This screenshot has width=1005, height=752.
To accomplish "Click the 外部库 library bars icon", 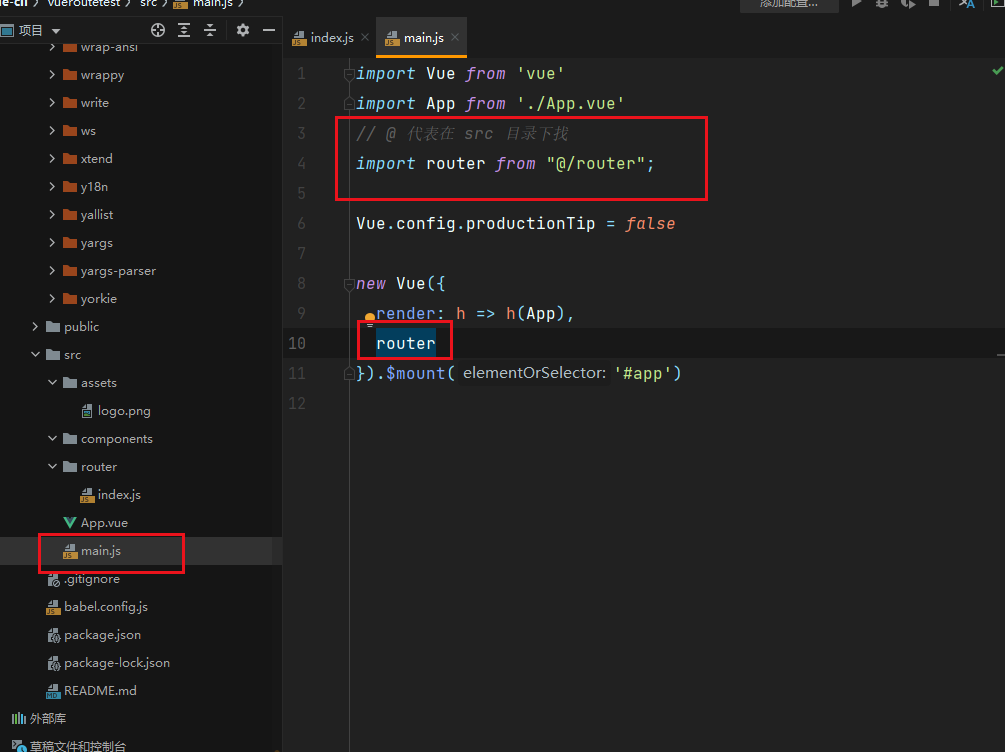I will coord(19,718).
